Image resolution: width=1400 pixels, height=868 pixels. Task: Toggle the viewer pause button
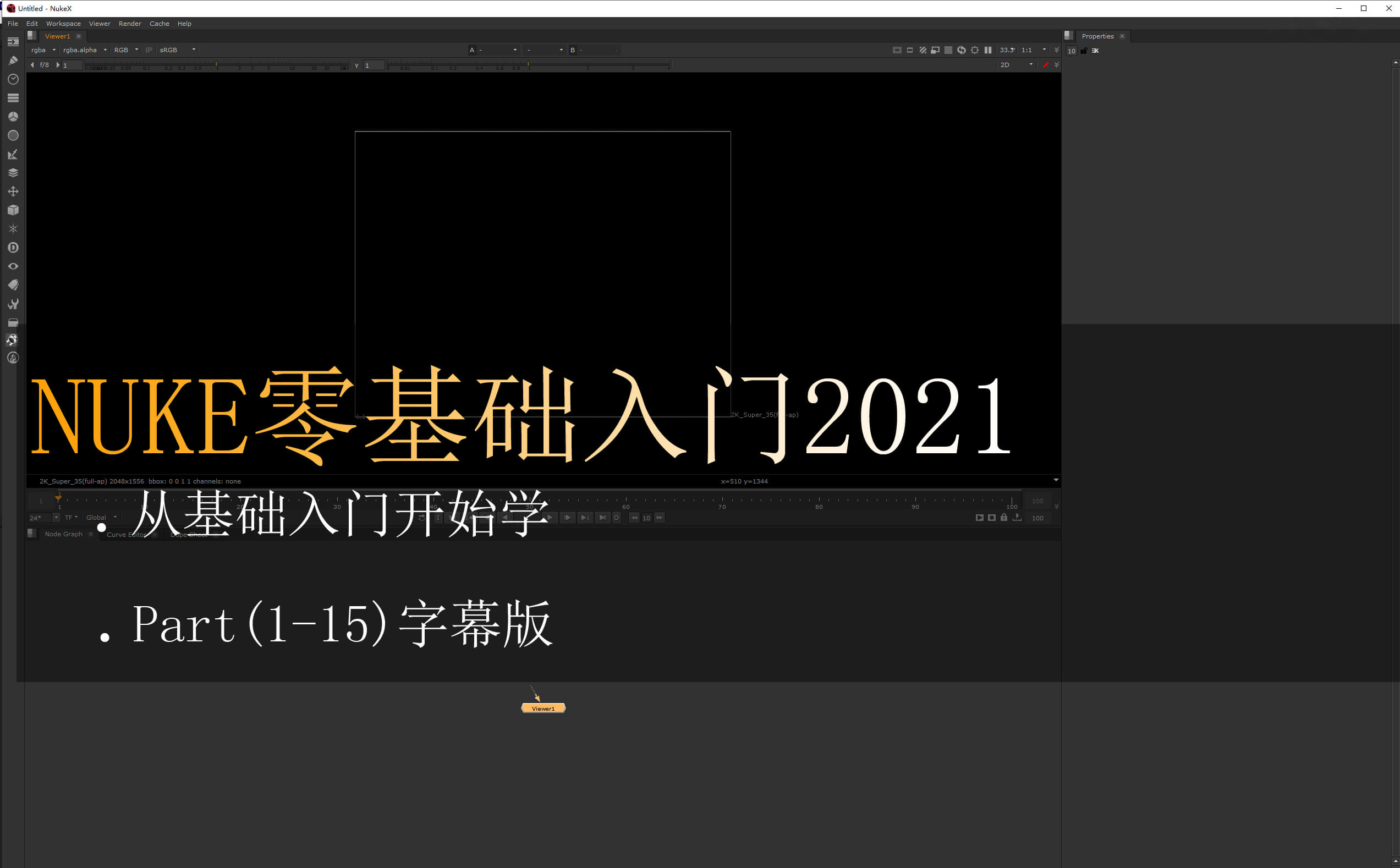pyautogui.click(x=988, y=51)
